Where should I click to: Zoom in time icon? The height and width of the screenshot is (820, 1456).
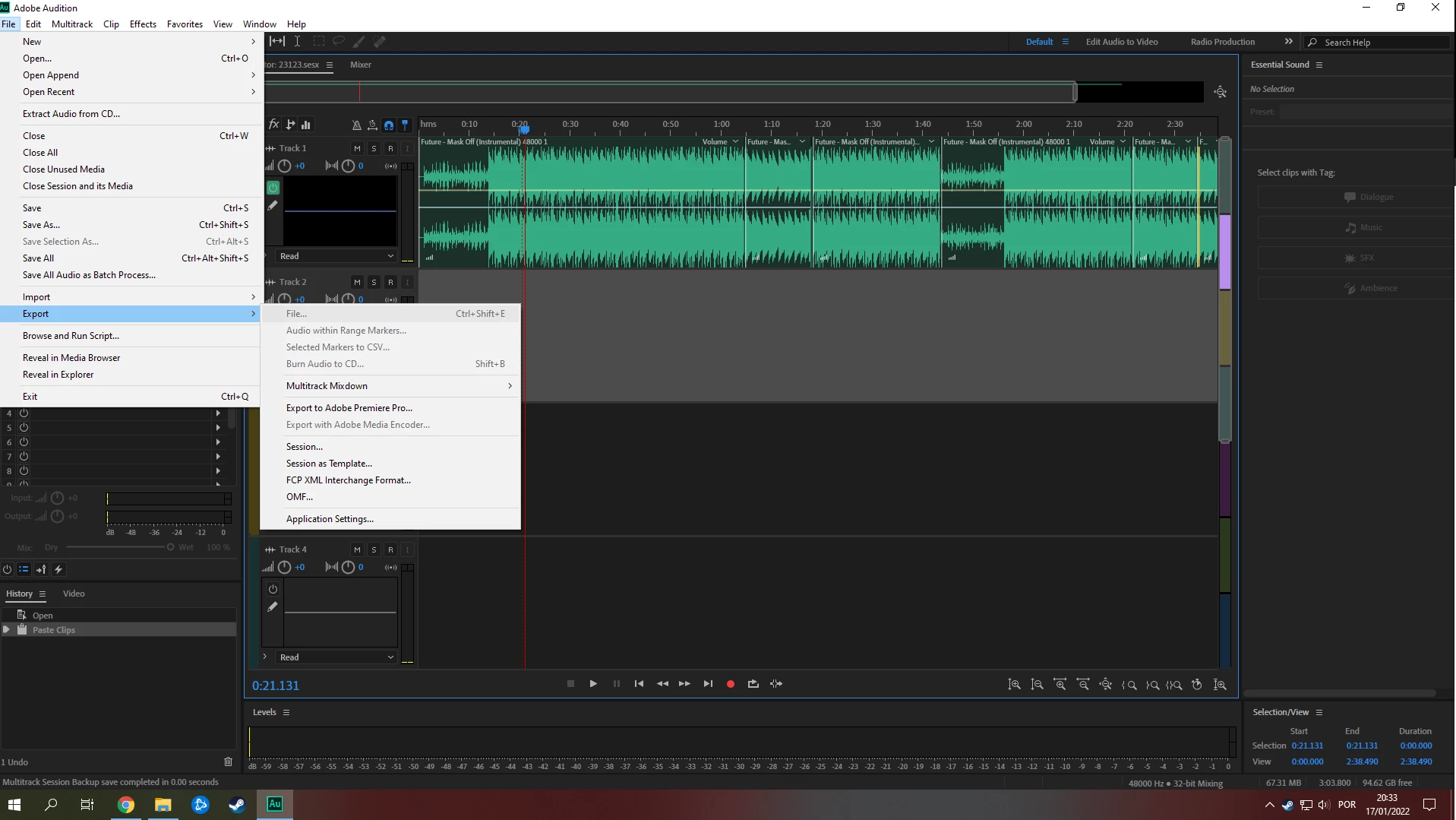pos(1060,685)
